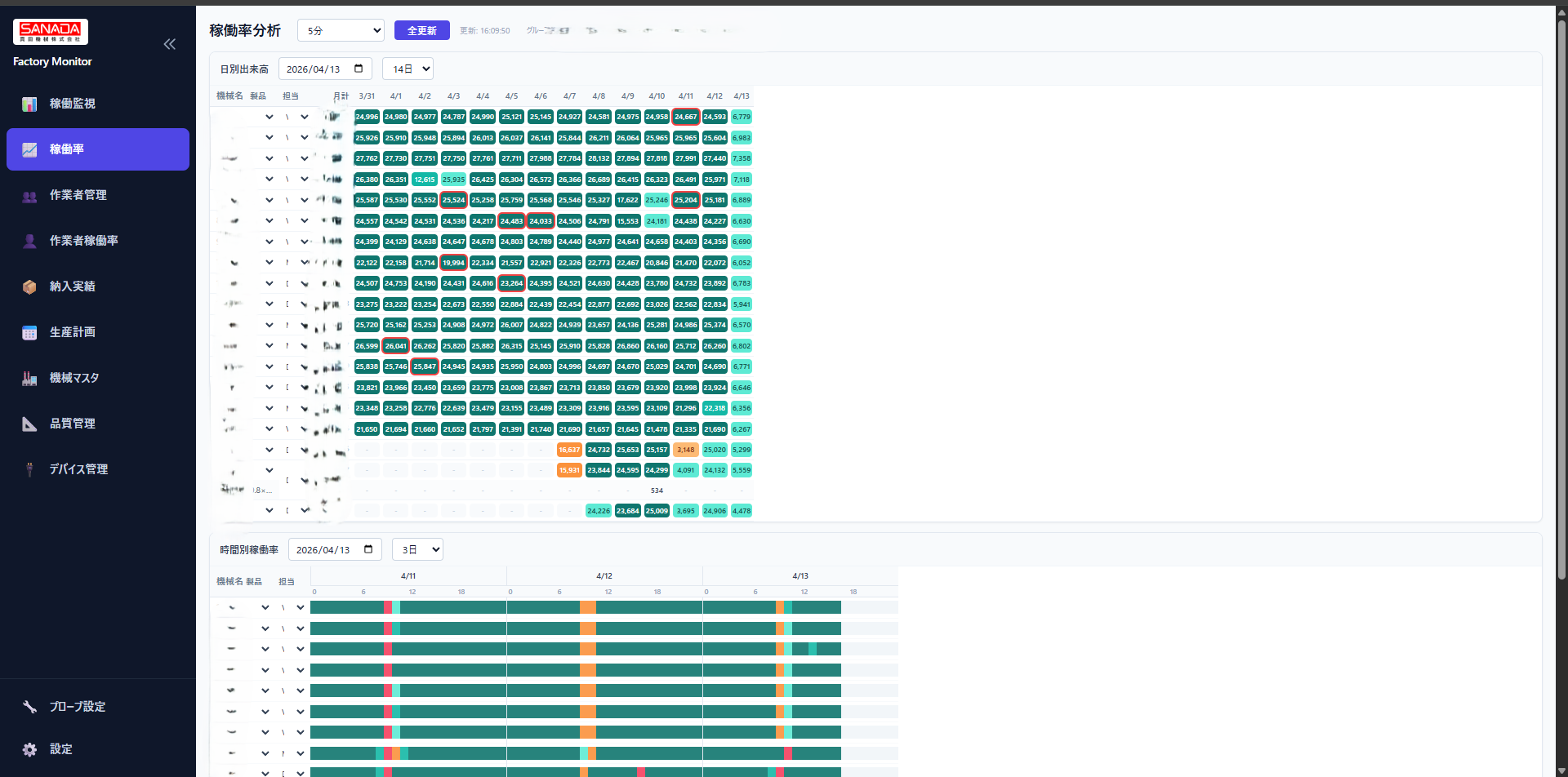Image resolution: width=1568 pixels, height=777 pixels.
Task: Open プローブ設定 via the wrench icon
Action: (x=29, y=707)
